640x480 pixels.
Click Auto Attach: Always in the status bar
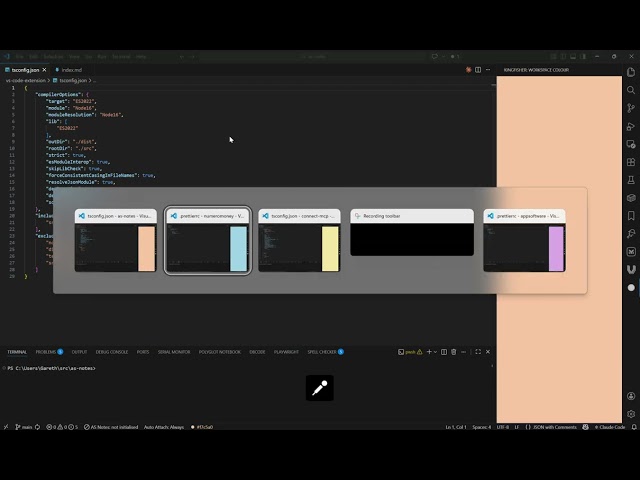click(164, 427)
